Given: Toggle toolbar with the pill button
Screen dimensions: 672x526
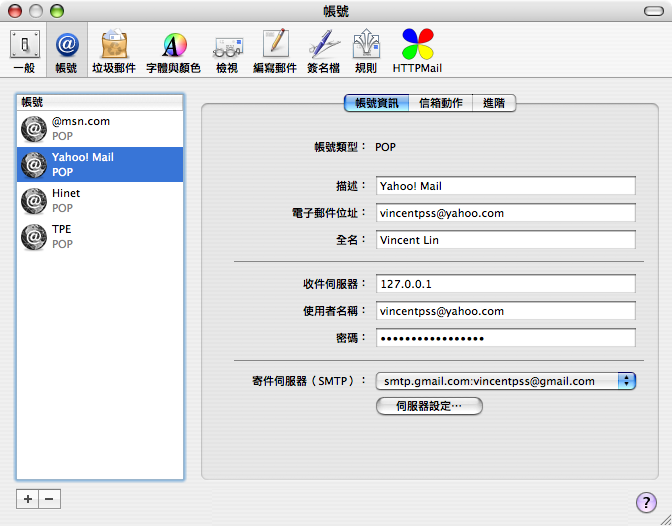Looking at the screenshot, I should pos(654,11).
